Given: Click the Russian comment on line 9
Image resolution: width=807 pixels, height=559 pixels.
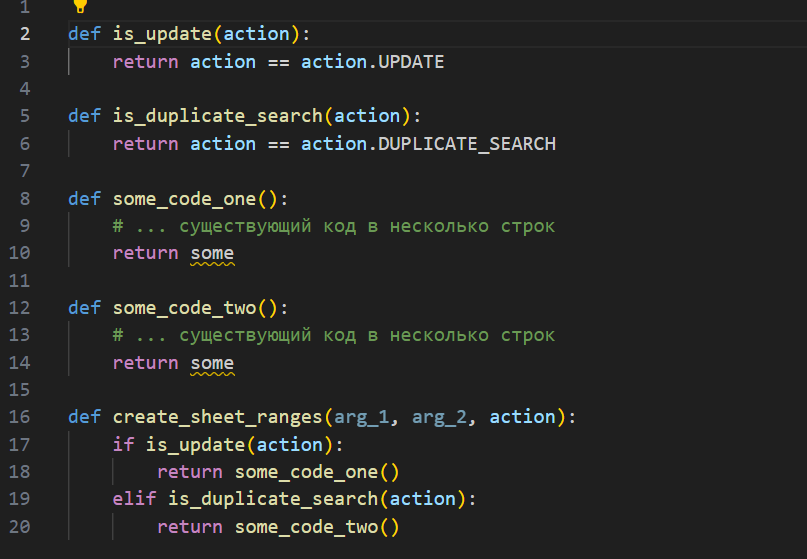Looking at the screenshot, I should click(x=334, y=226).
